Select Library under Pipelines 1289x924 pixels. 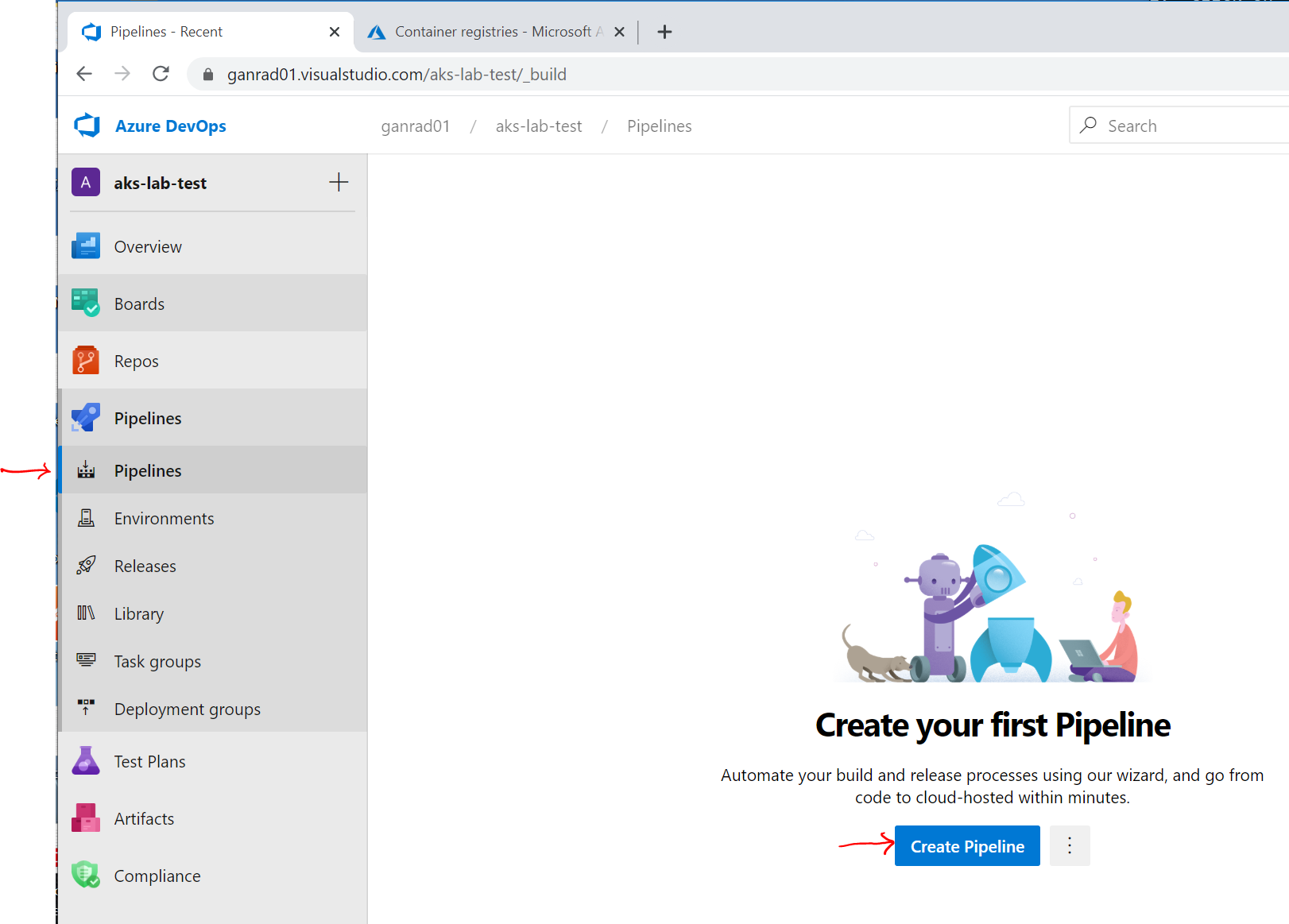click(x=212, y=613)
